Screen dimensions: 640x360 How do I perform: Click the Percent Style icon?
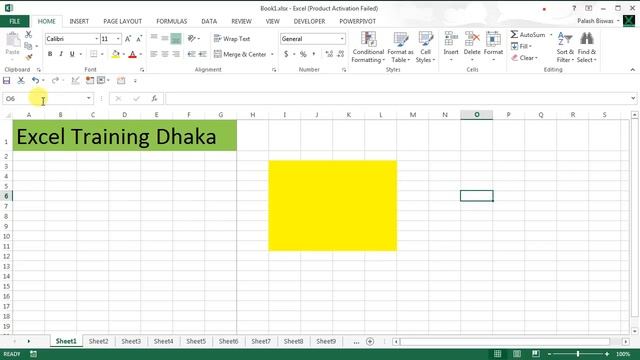click(x=303, y=54)
